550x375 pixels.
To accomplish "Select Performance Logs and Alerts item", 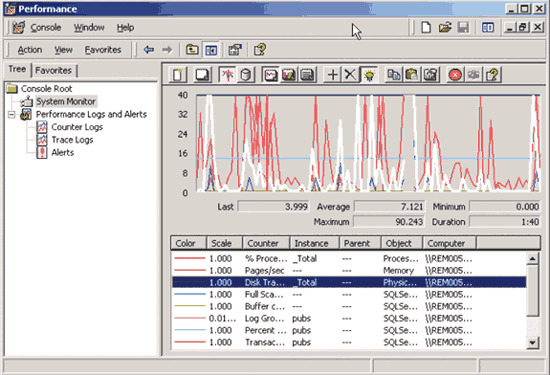I will (x=91, y=114).
